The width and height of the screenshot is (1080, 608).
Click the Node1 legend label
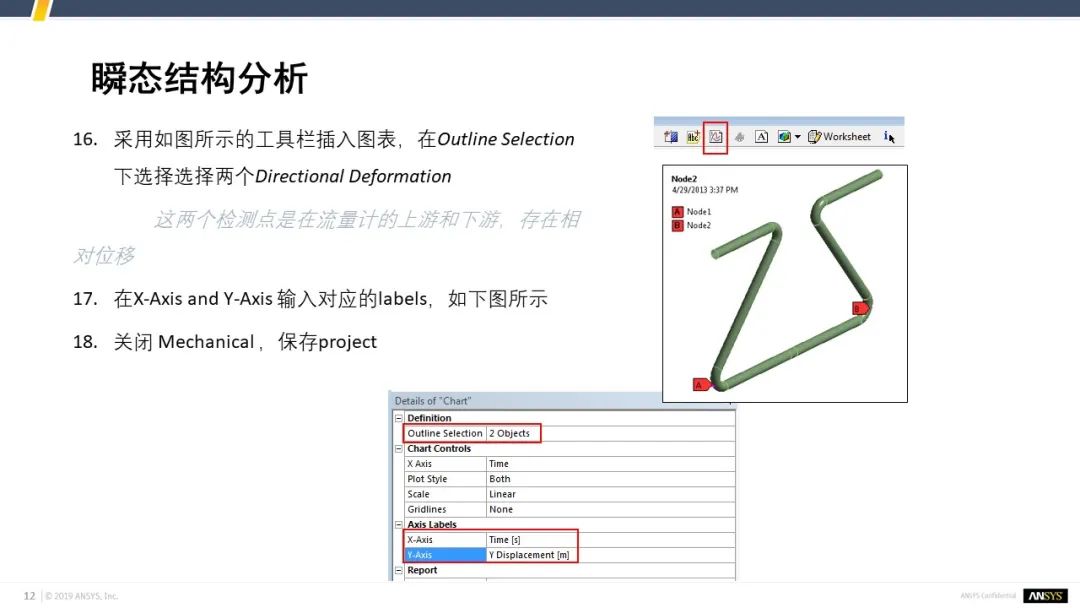[698, 212]
